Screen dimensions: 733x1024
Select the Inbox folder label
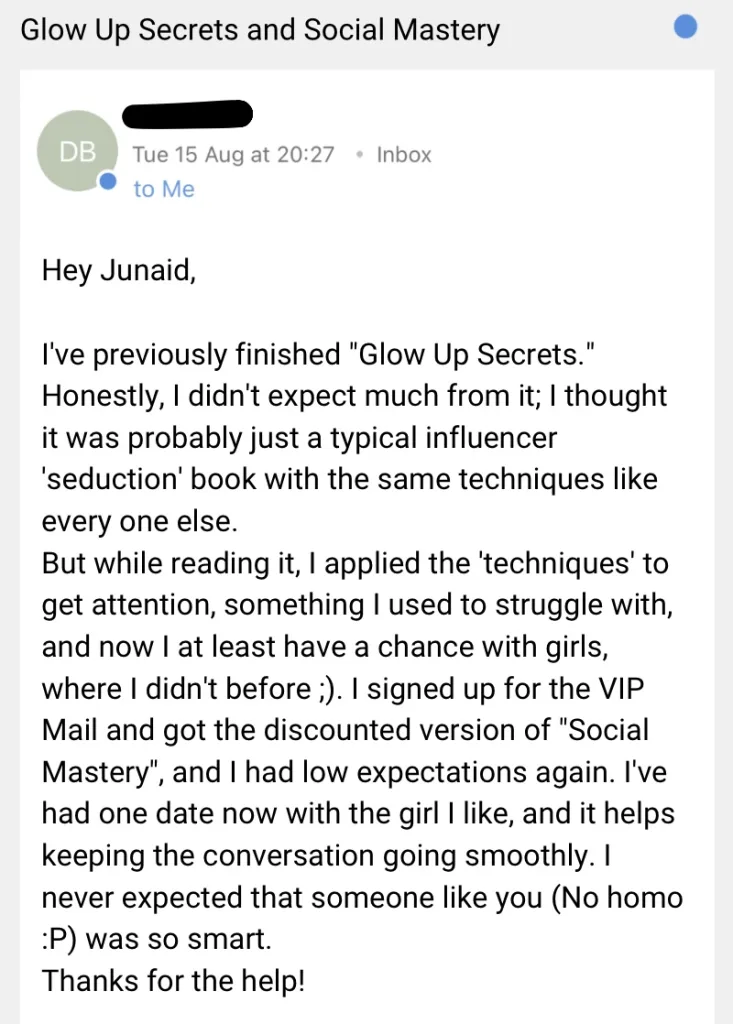(x=404, y=155)
